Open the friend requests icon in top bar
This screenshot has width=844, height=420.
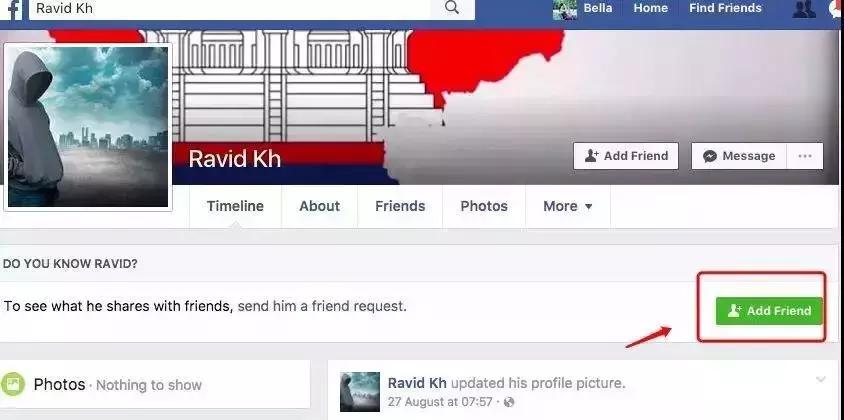[804, 9]
